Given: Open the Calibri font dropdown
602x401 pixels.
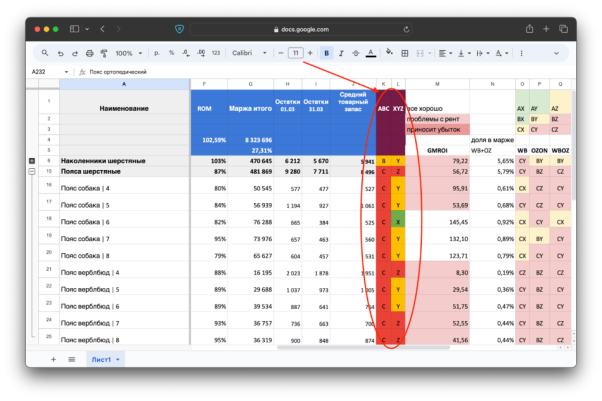Looking at the screenshot, I should click(249, 53).
